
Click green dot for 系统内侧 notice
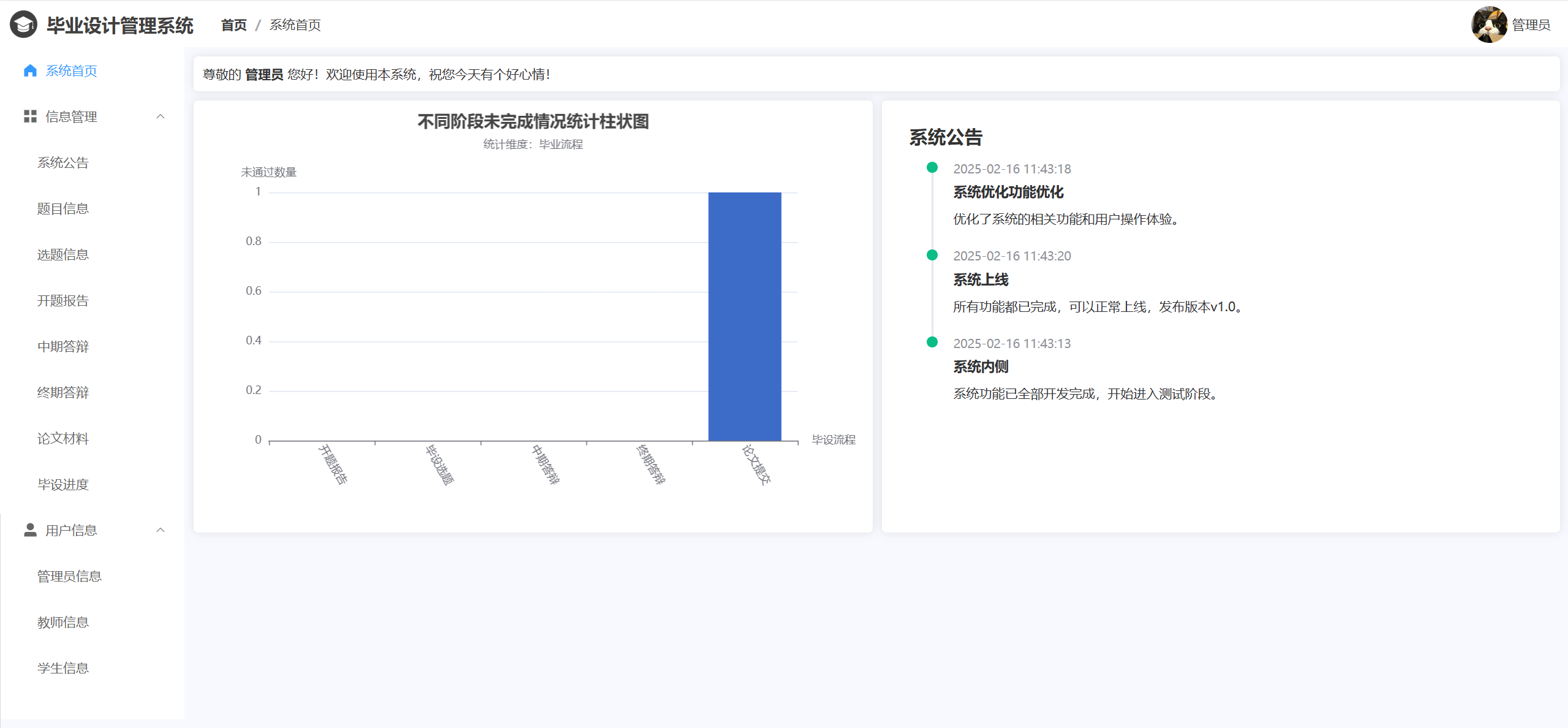click(932, 342)
